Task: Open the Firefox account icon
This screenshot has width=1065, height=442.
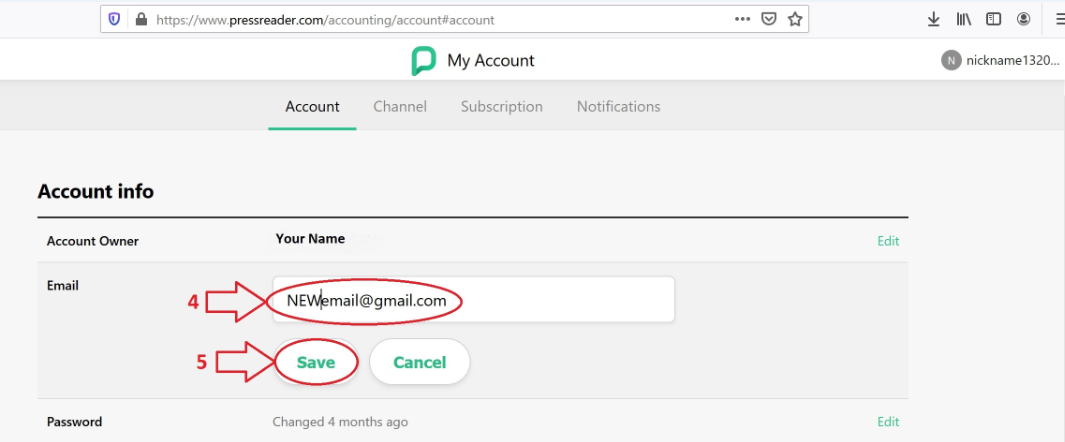Action: tap(1024, 19)
